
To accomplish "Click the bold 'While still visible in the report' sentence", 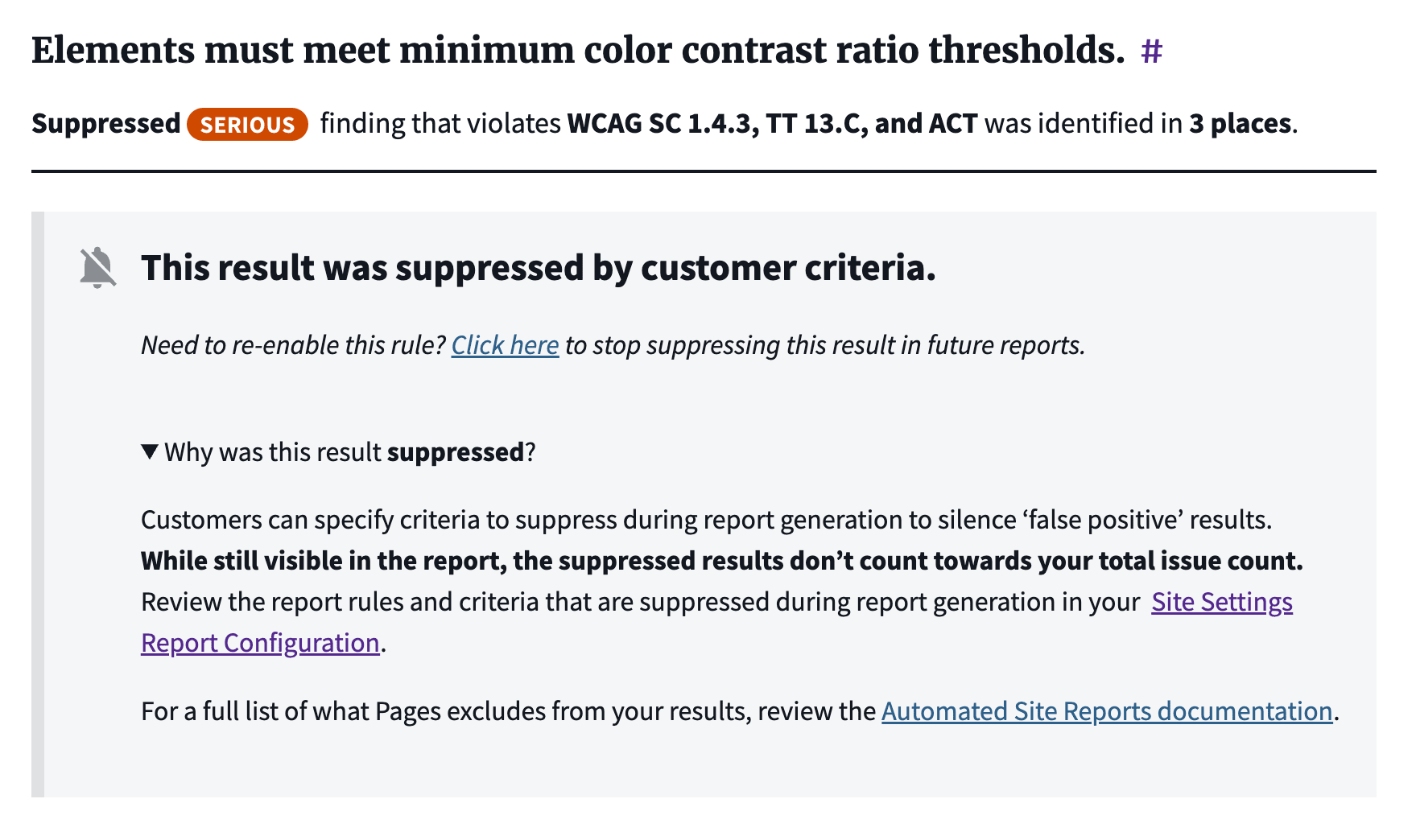I will pyautogui.click(x=720, y=561).
